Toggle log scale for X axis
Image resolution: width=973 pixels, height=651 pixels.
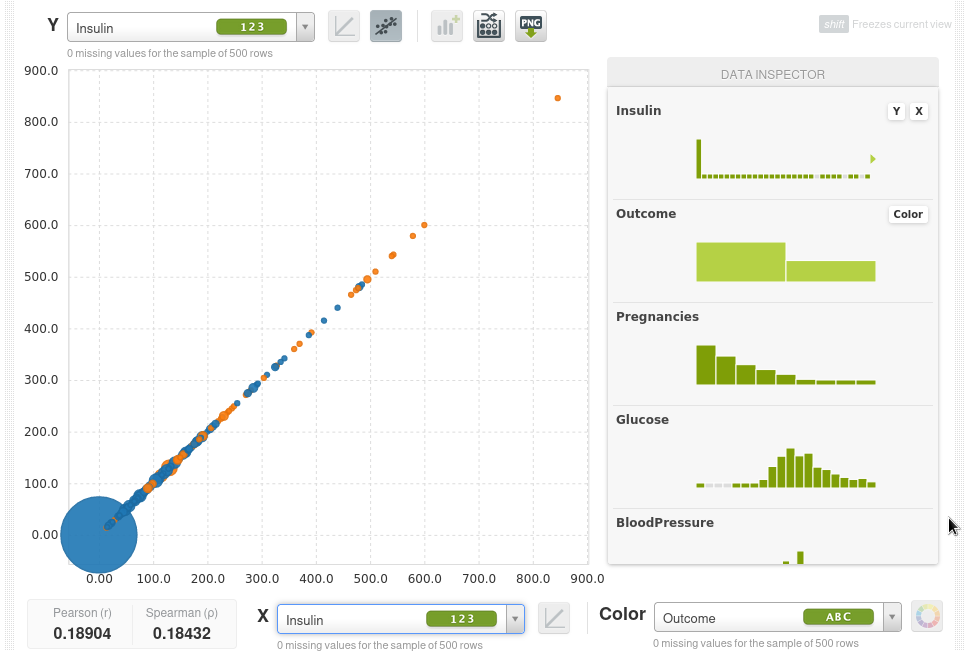coord(554,619)
